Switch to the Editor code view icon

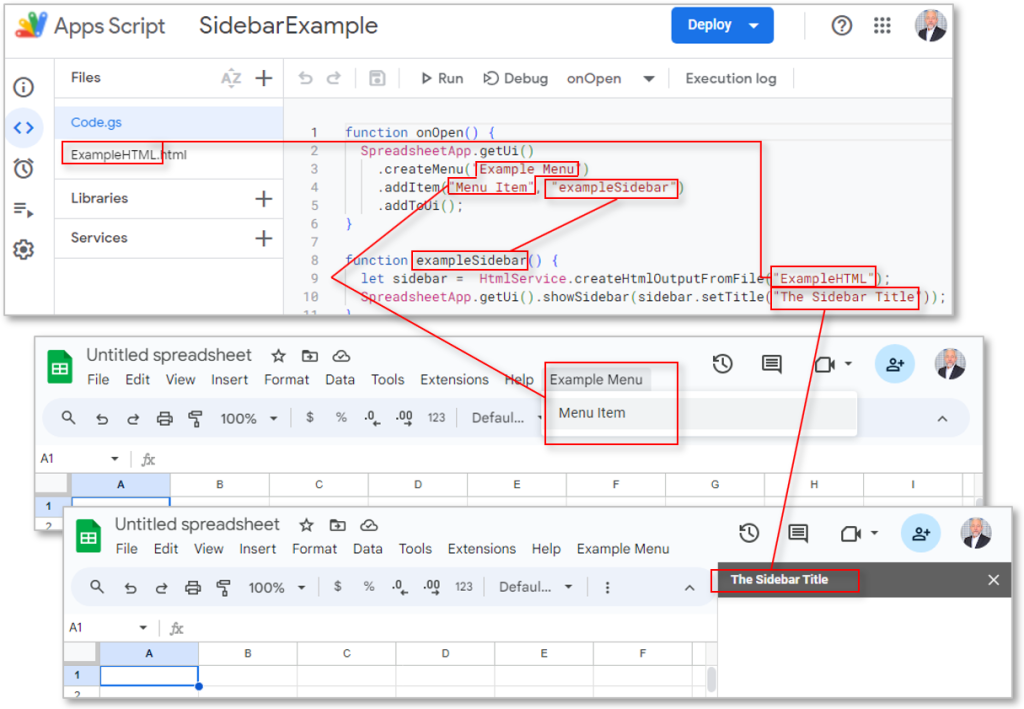pos(23,128)
